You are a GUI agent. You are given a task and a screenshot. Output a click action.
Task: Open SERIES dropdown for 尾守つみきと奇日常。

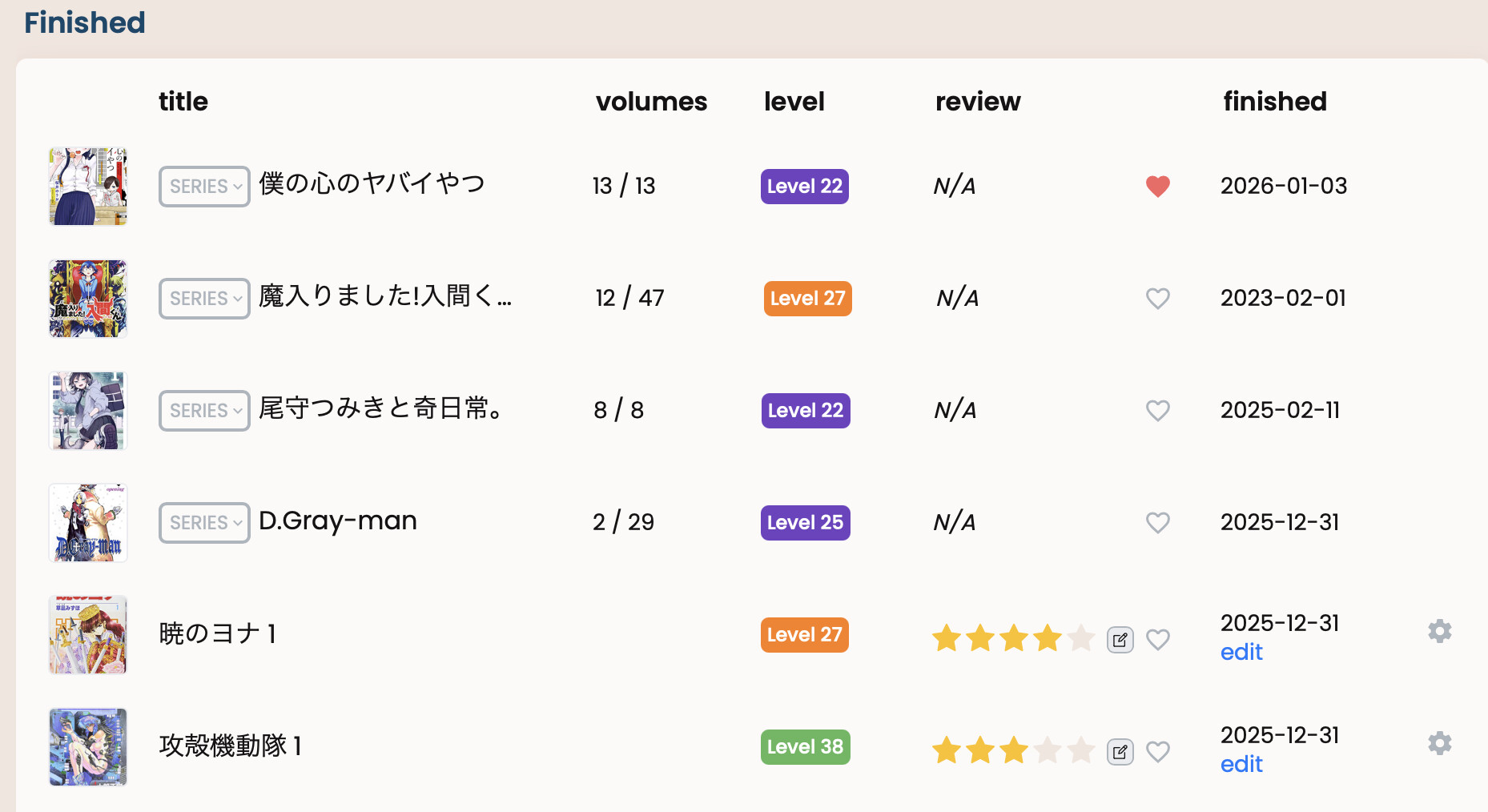[205, 411]
